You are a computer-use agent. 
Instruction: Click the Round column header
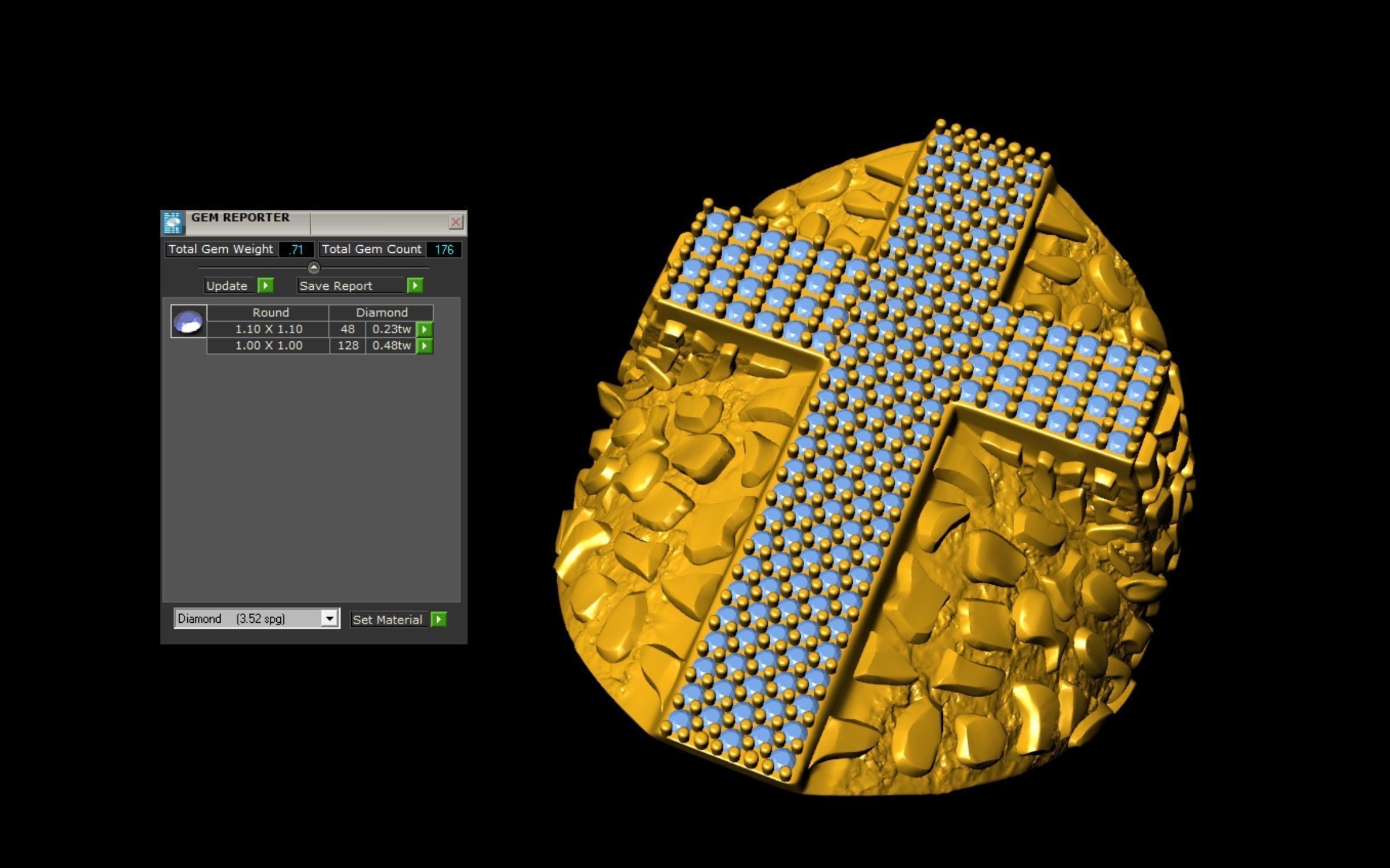pyautogui.click(x=268, y=313)
